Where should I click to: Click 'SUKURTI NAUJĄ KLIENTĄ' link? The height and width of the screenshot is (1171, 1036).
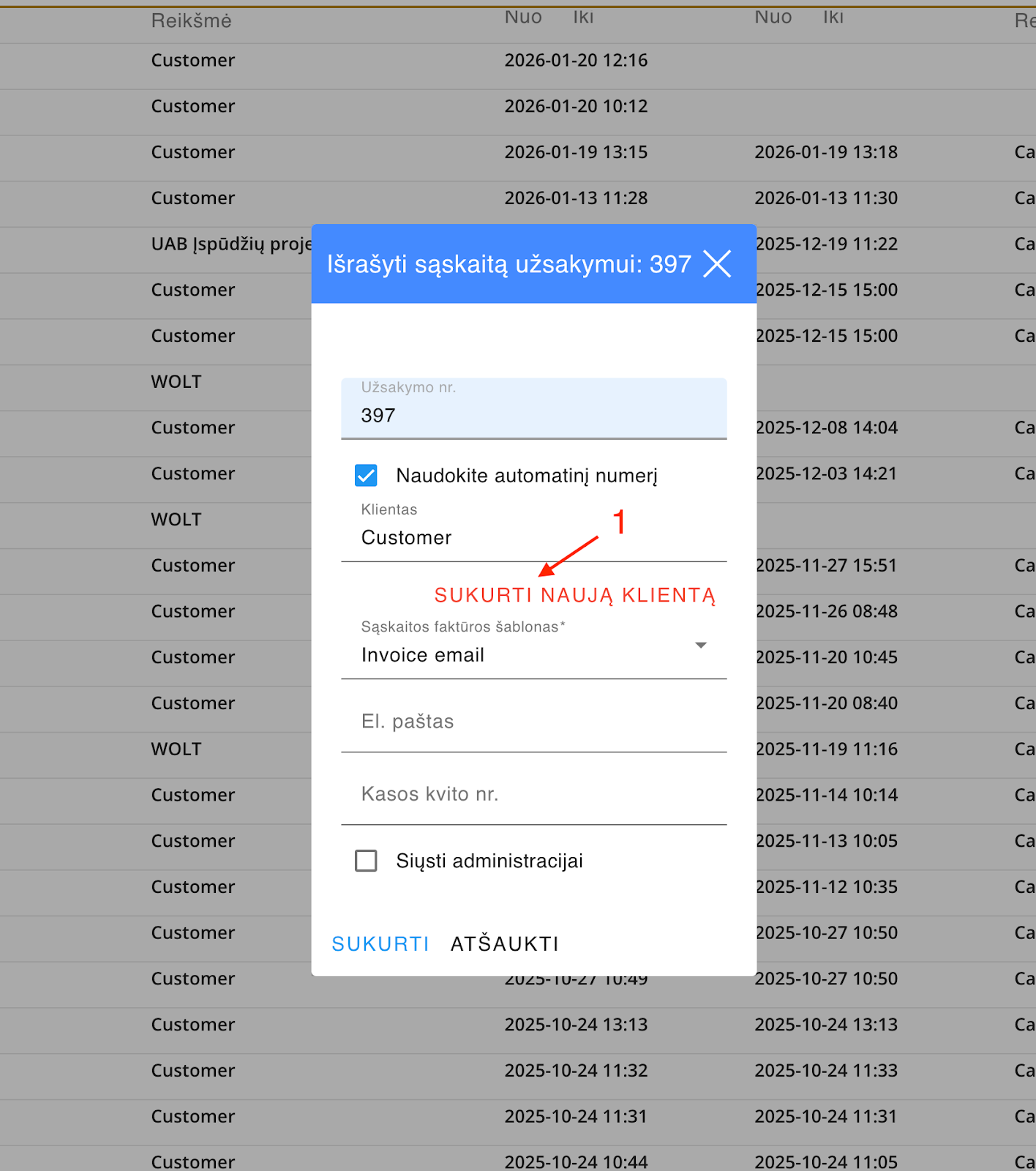pos(574,595)
